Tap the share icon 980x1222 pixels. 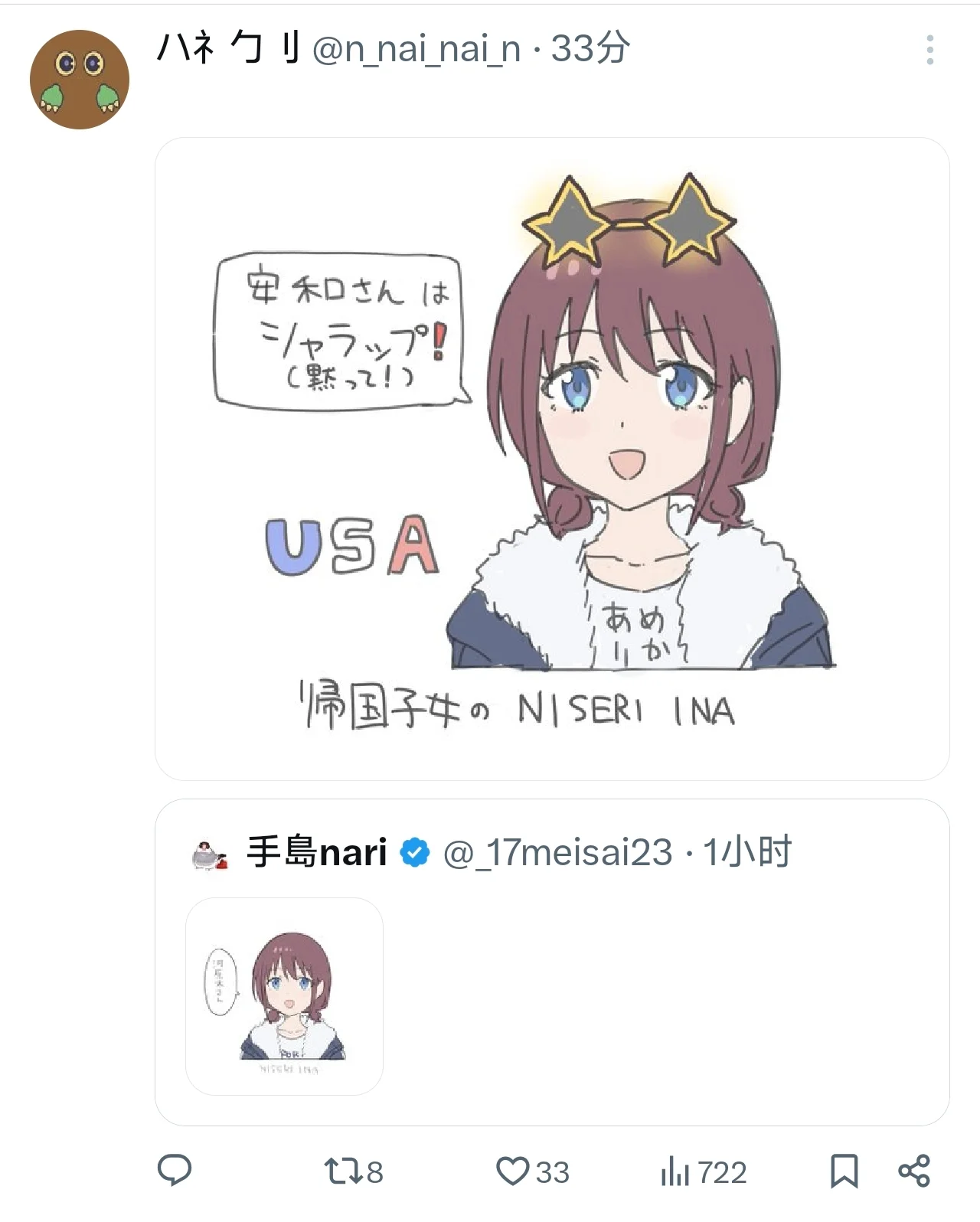(x=913, y=1171)
